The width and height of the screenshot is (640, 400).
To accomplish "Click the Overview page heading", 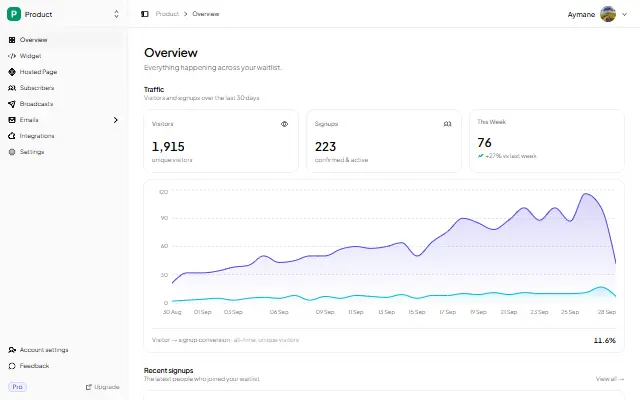I will point(171,53).
